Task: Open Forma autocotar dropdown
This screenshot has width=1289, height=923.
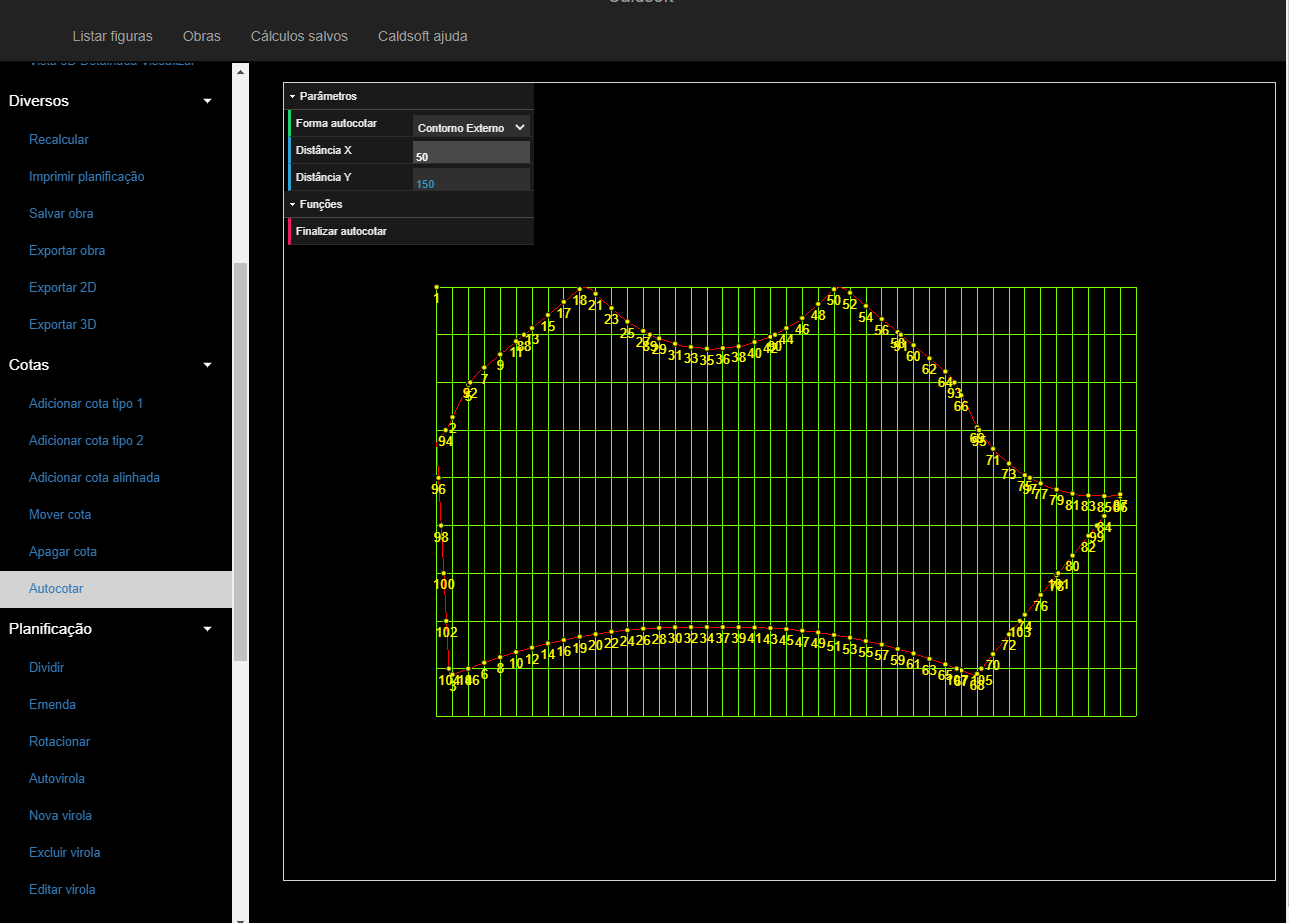Action: [x=471, y=127]
